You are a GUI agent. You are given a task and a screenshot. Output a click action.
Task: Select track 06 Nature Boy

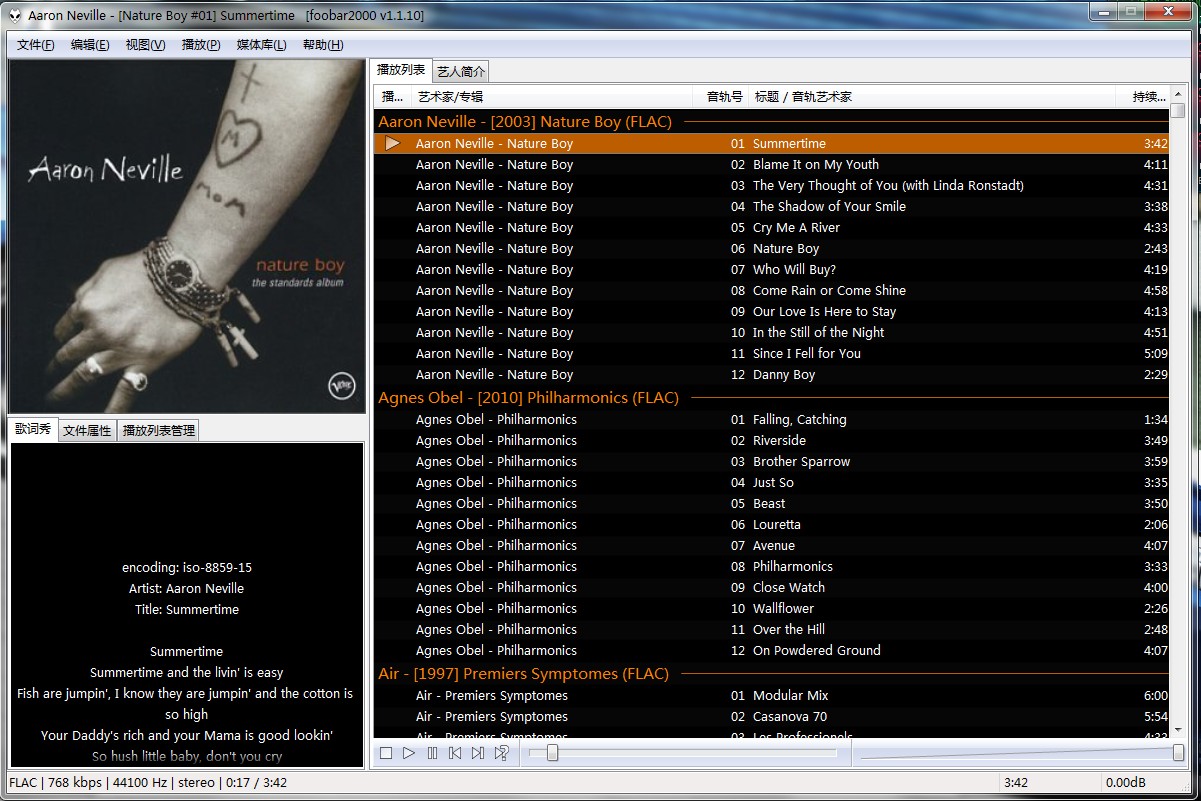772,249
